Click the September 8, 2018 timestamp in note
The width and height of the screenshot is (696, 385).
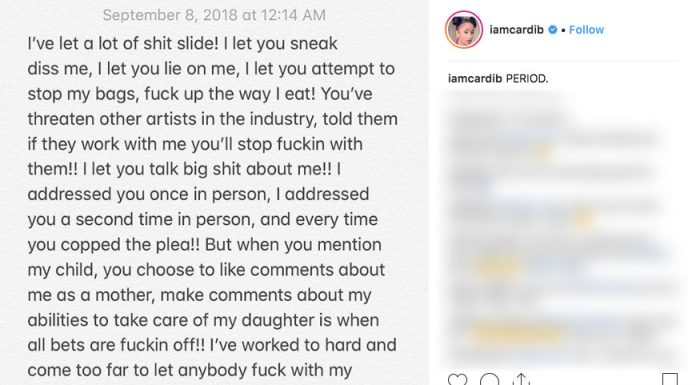point(214,15)
